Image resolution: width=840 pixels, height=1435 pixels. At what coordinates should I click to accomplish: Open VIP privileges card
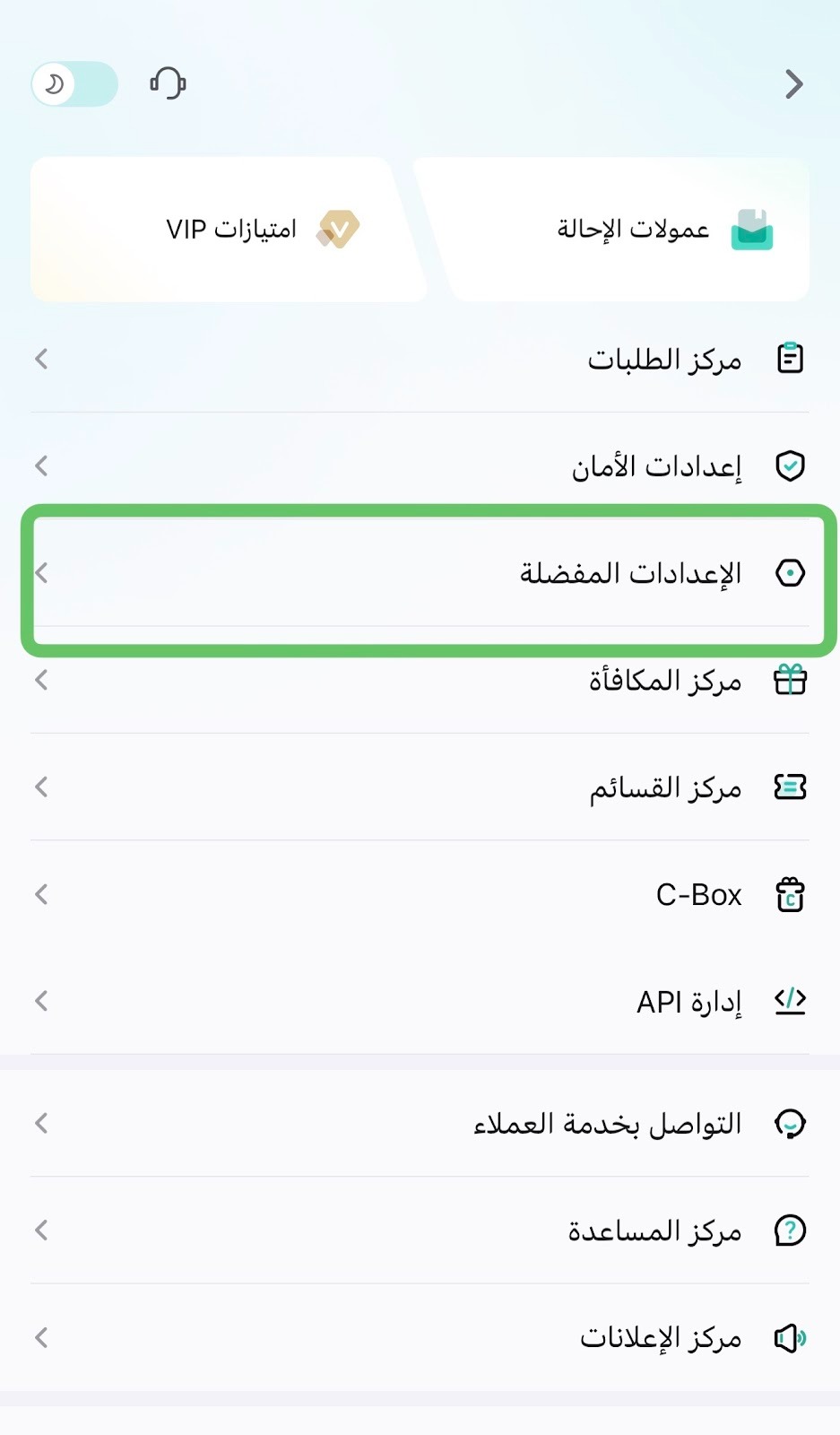pyautogui.click(x=228, y=230)
